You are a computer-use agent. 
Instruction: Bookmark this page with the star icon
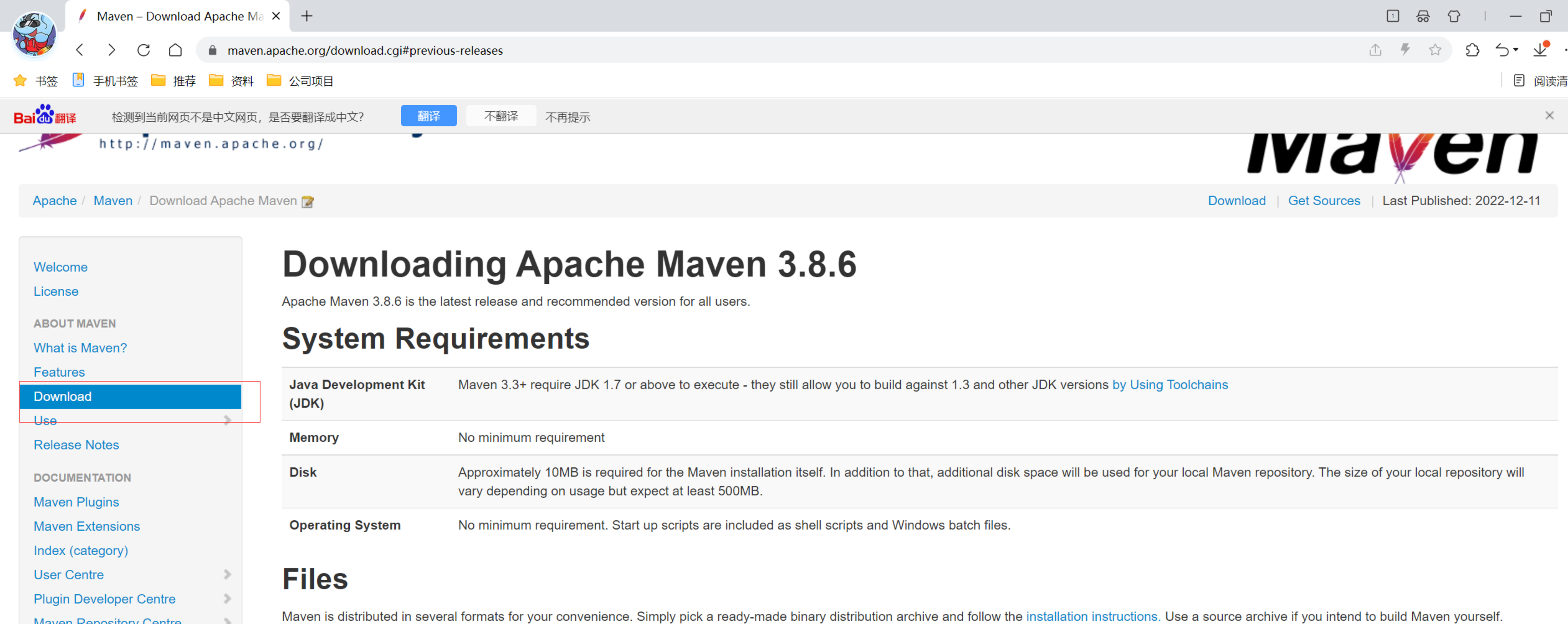pos(1435,50)
